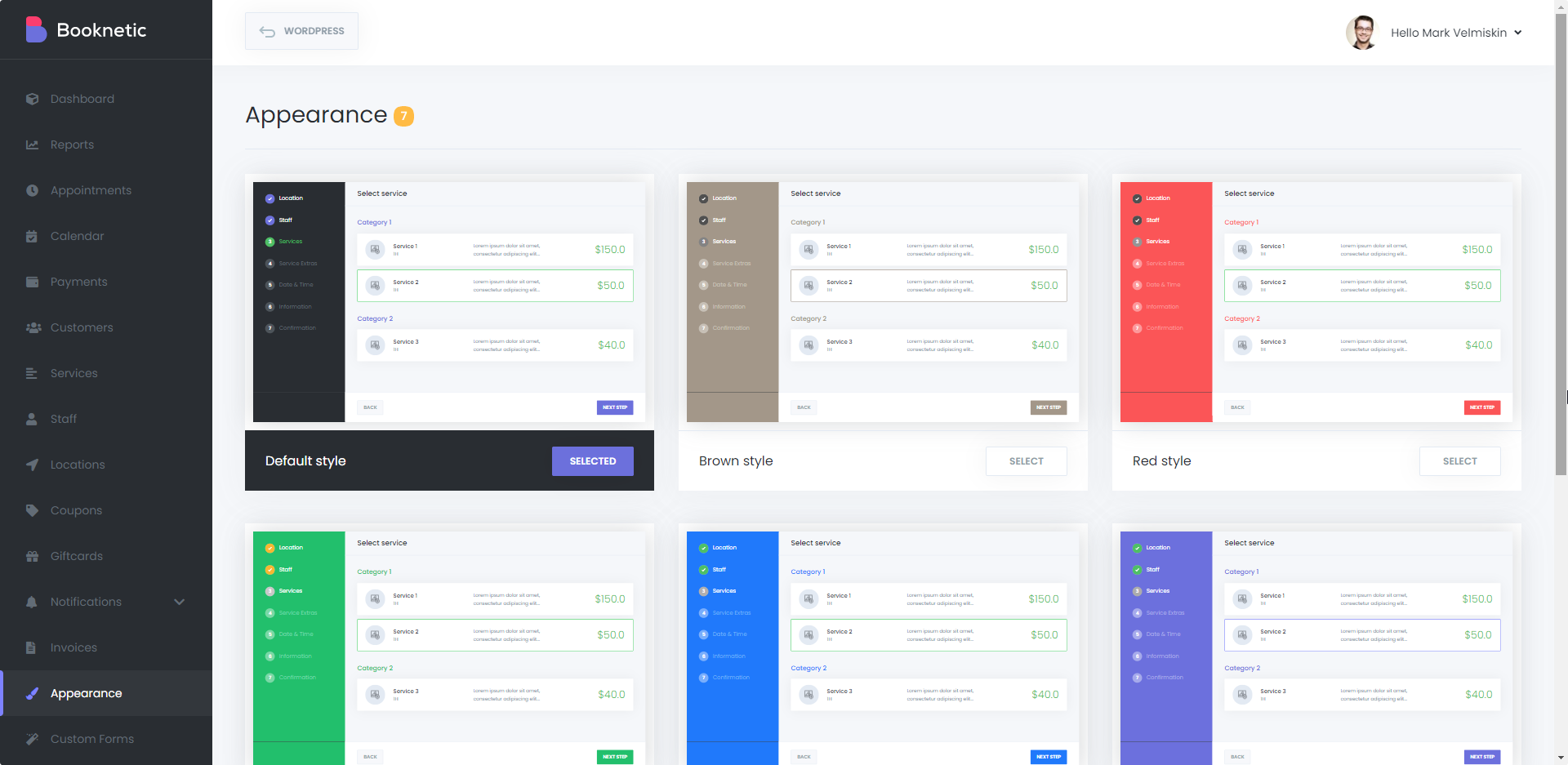Click the SELECTED button on Default style

click(593, 461)
